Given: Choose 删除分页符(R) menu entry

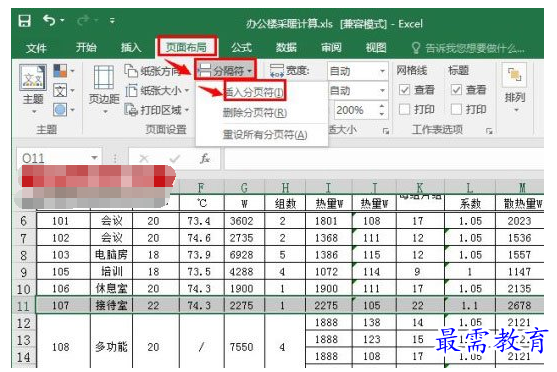Looking at the screenshot, I should pos(254,113).
